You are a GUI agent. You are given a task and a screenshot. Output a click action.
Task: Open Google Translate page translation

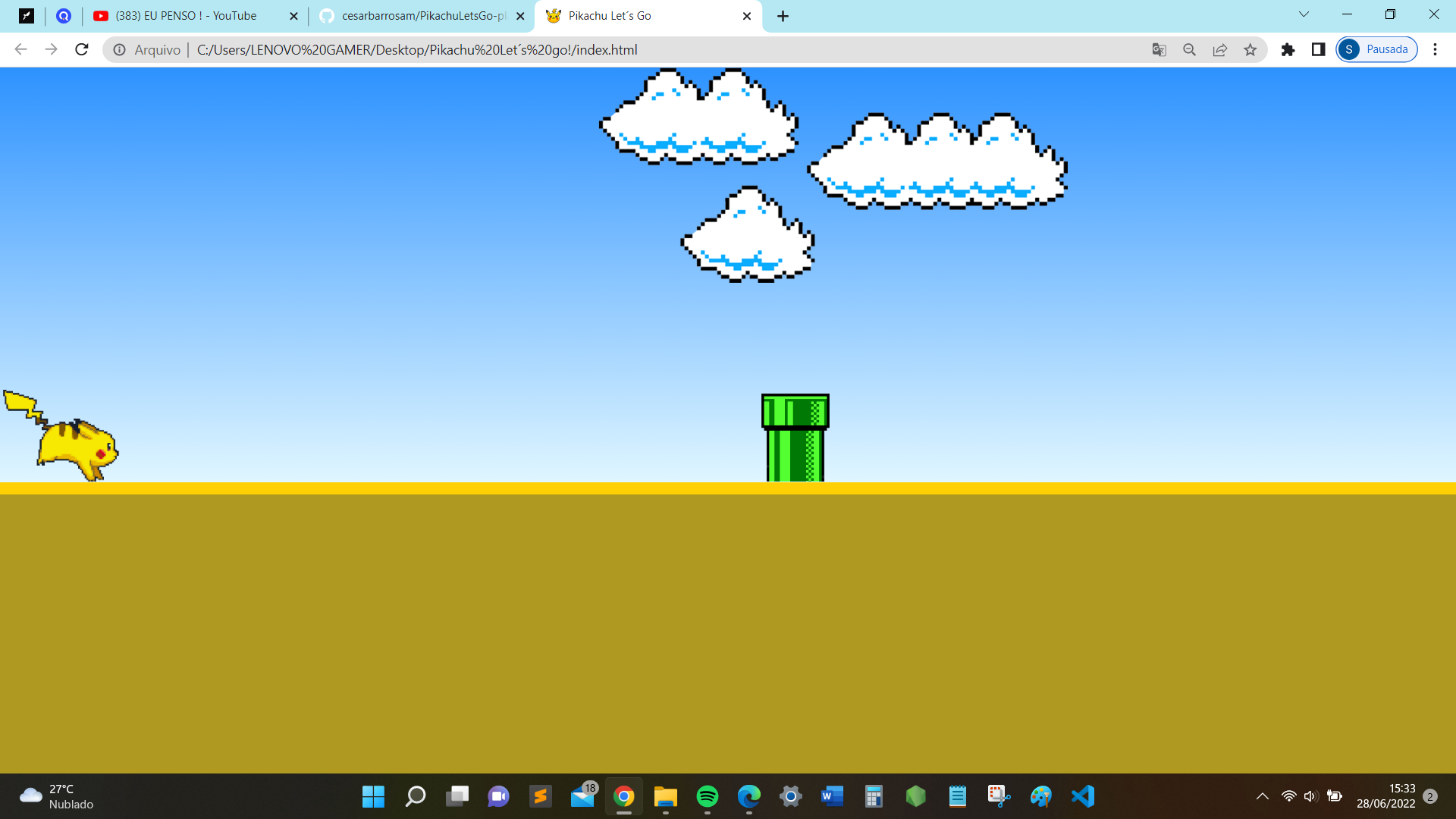[1159, 49]
